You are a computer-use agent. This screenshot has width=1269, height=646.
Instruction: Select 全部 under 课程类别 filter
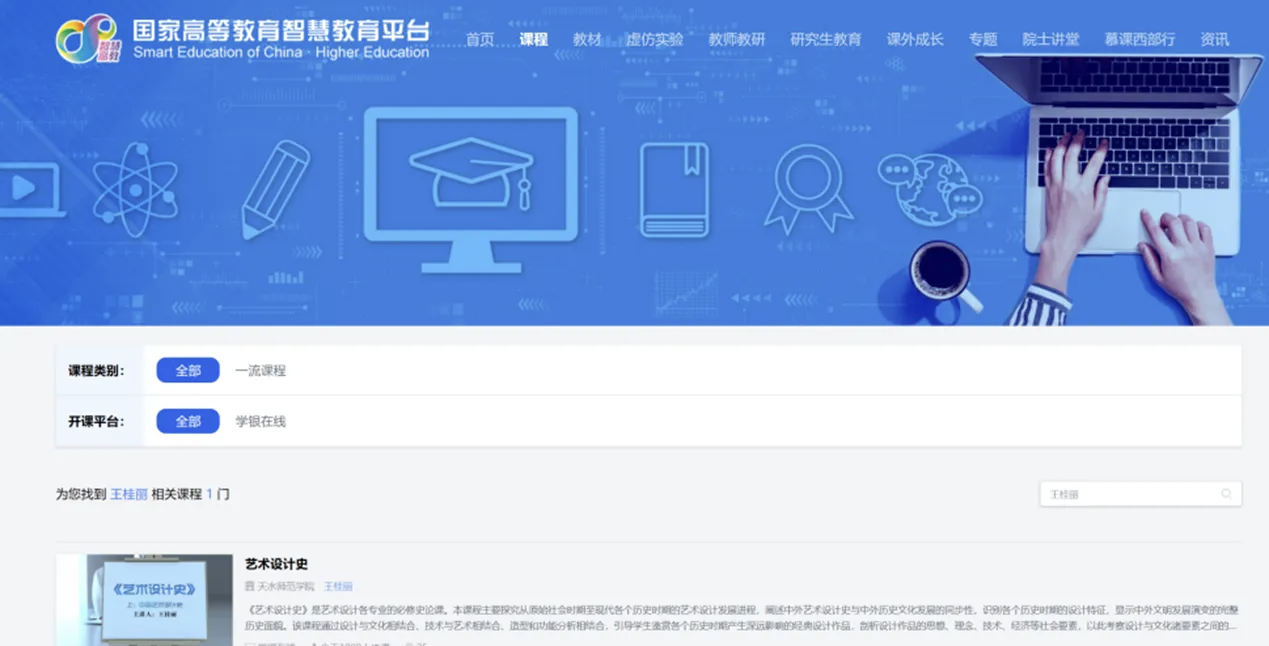(188, 370)
